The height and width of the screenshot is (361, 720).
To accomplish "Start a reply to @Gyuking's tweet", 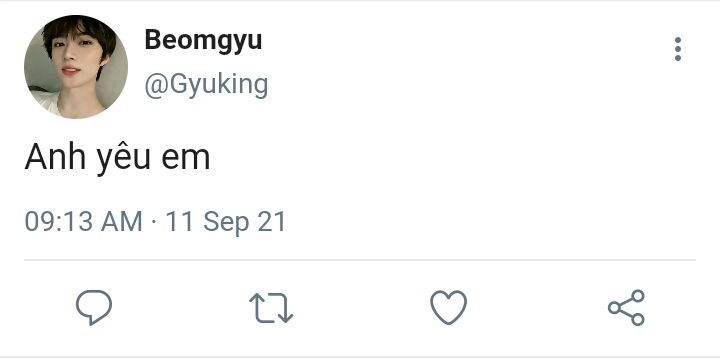I will [94, 307].
